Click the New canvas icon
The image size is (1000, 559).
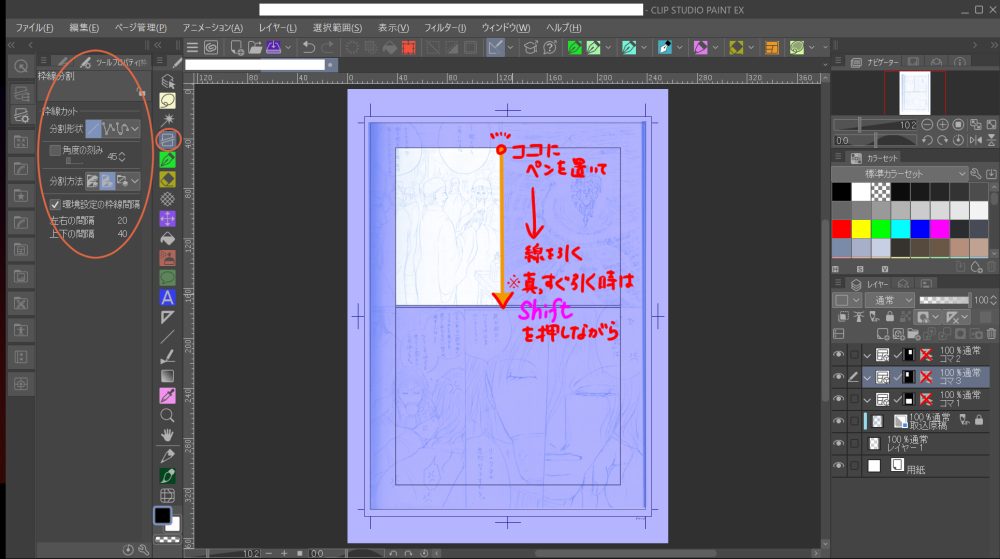pyautogui.click(x=237, y=47)
